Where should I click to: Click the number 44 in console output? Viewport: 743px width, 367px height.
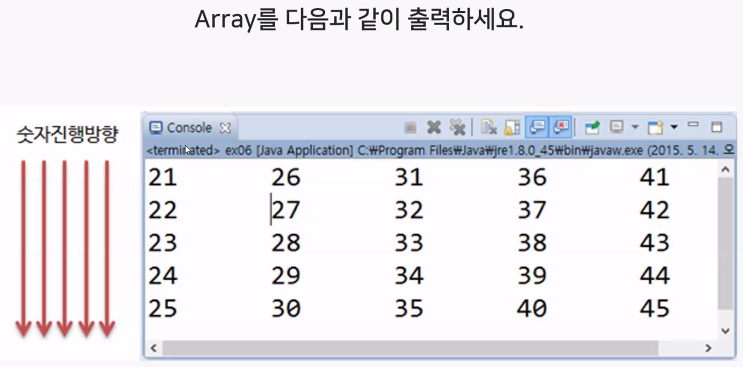point(654,275)
